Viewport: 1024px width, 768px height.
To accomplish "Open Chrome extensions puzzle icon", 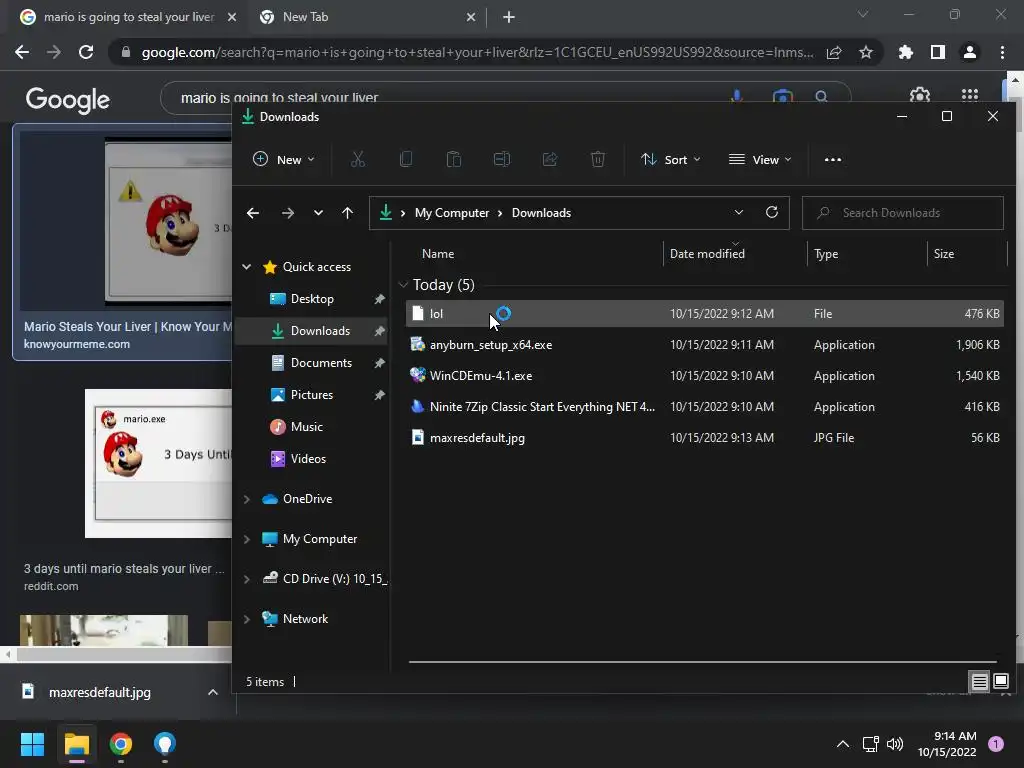I will point(905,52).
